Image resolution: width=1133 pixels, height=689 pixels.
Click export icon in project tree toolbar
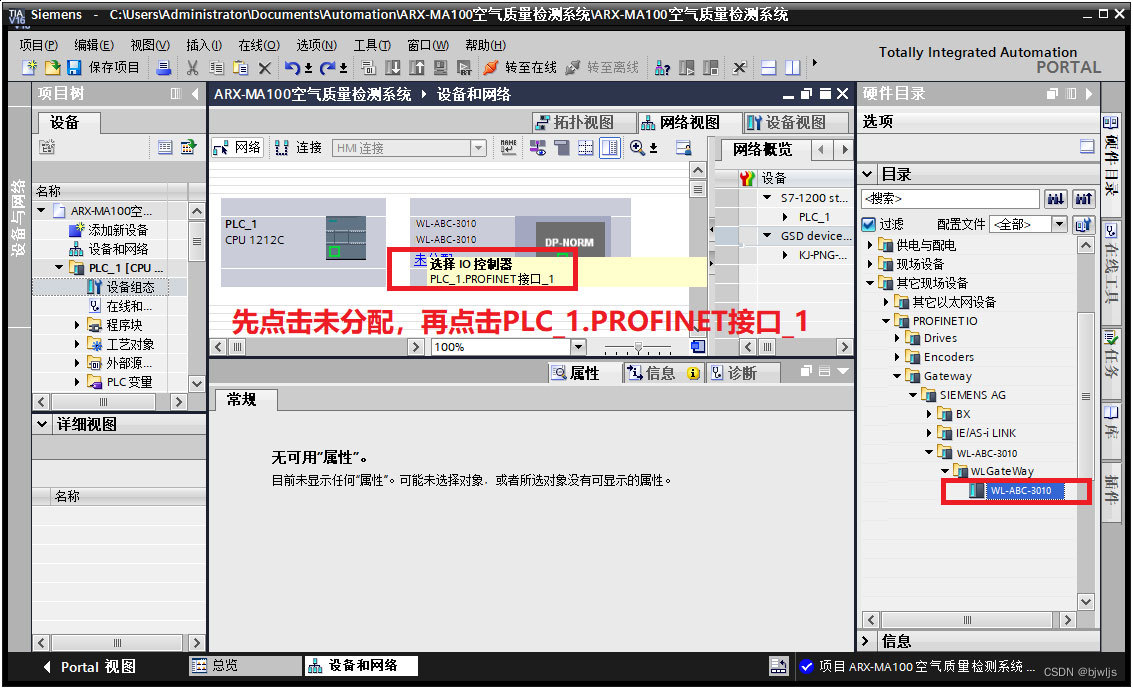click(189, 147)
